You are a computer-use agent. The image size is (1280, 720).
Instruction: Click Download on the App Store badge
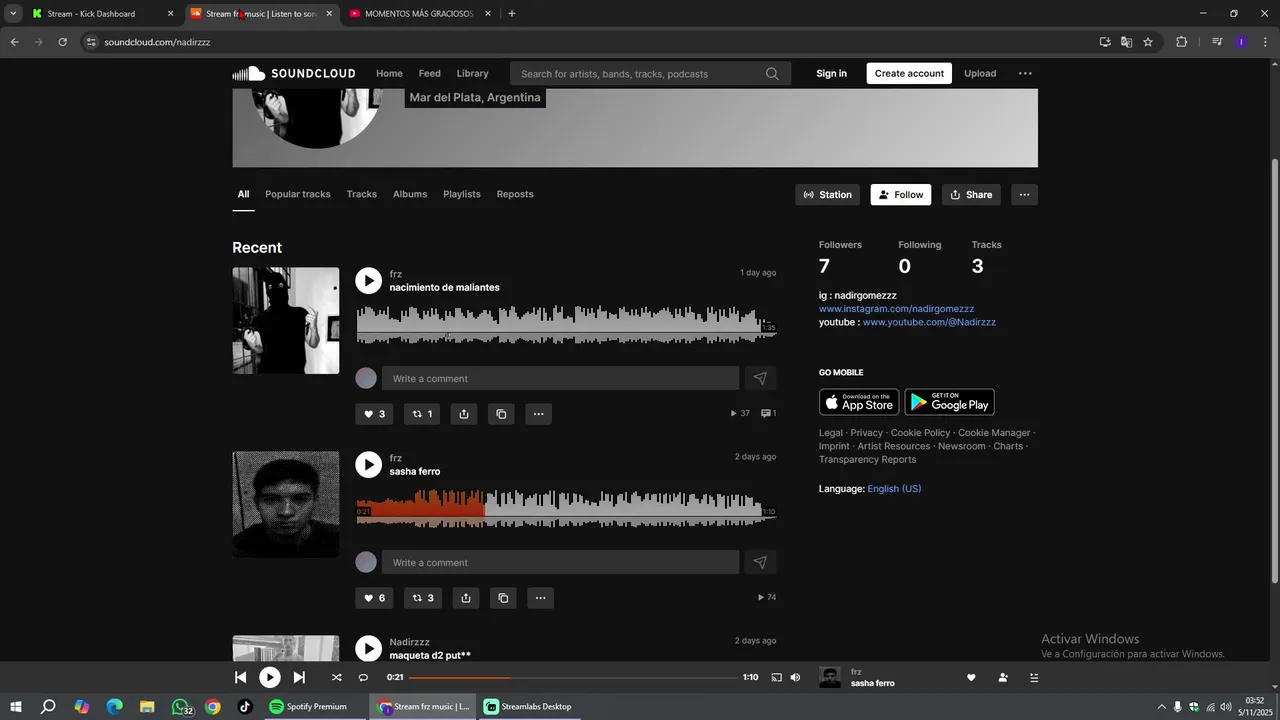[859, 402]
